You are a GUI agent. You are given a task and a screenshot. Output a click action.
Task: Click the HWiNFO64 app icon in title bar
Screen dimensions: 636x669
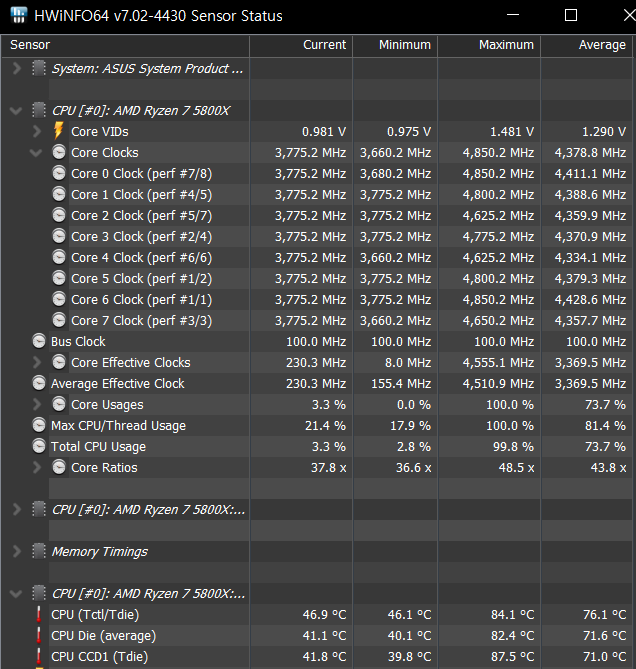19,15
